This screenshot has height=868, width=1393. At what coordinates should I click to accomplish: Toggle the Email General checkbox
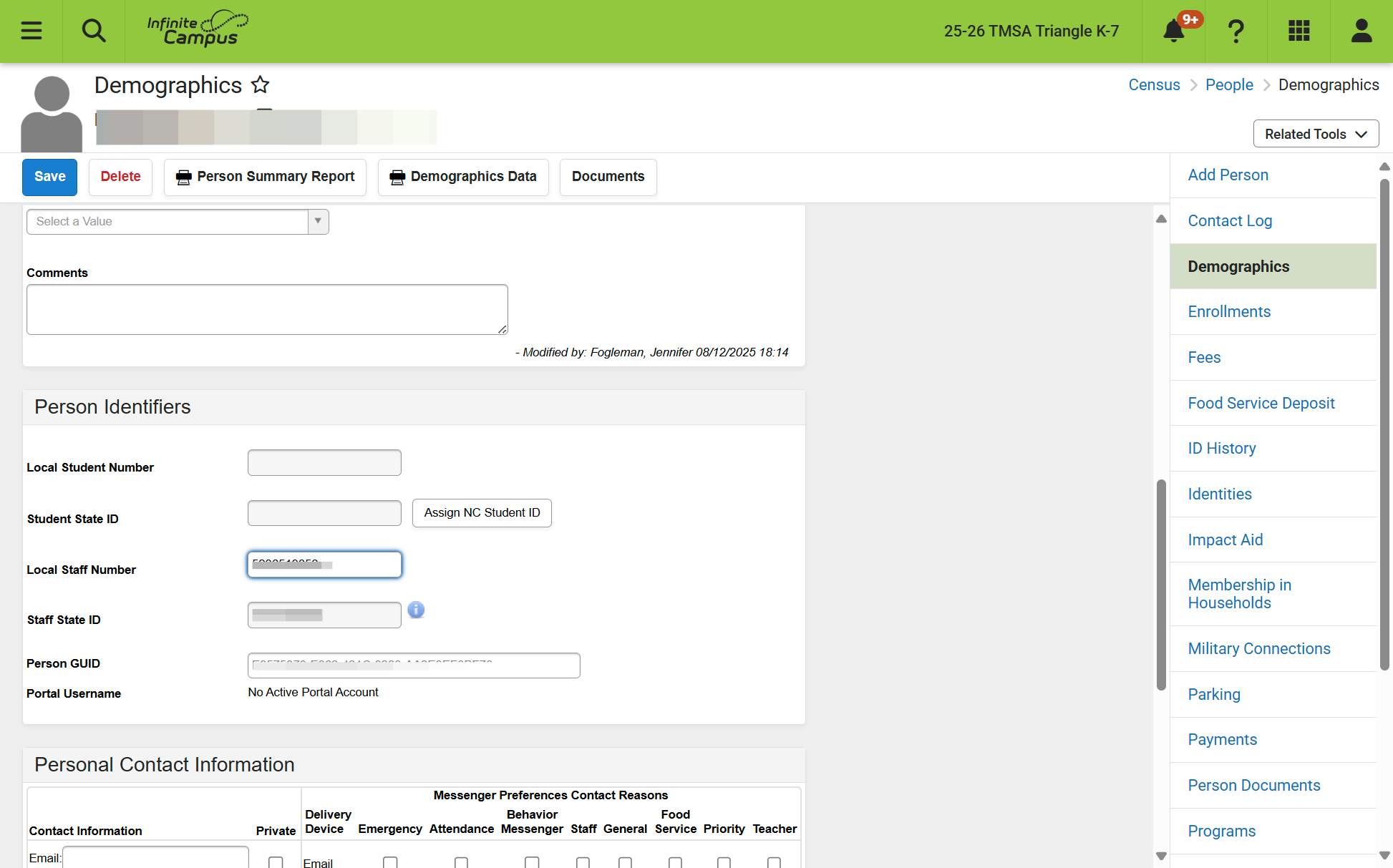coord(625,862)
